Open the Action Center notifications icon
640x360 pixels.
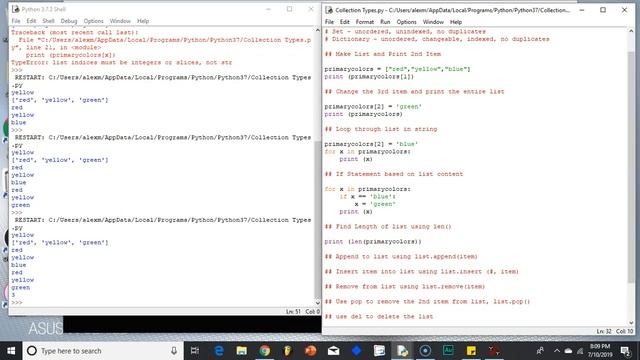pyautogui.click(x=625, y=351)
